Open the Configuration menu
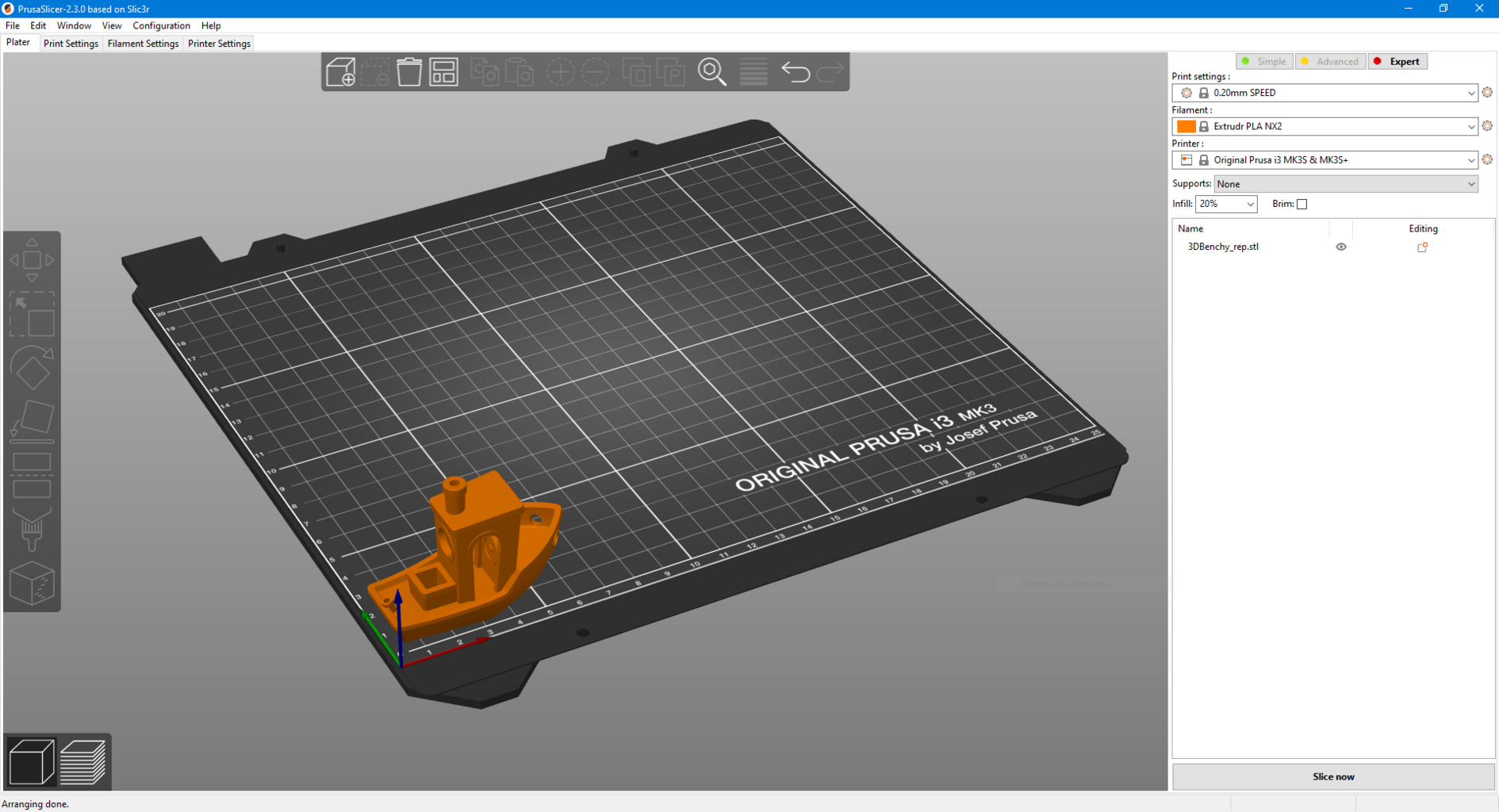 (161, 25)
